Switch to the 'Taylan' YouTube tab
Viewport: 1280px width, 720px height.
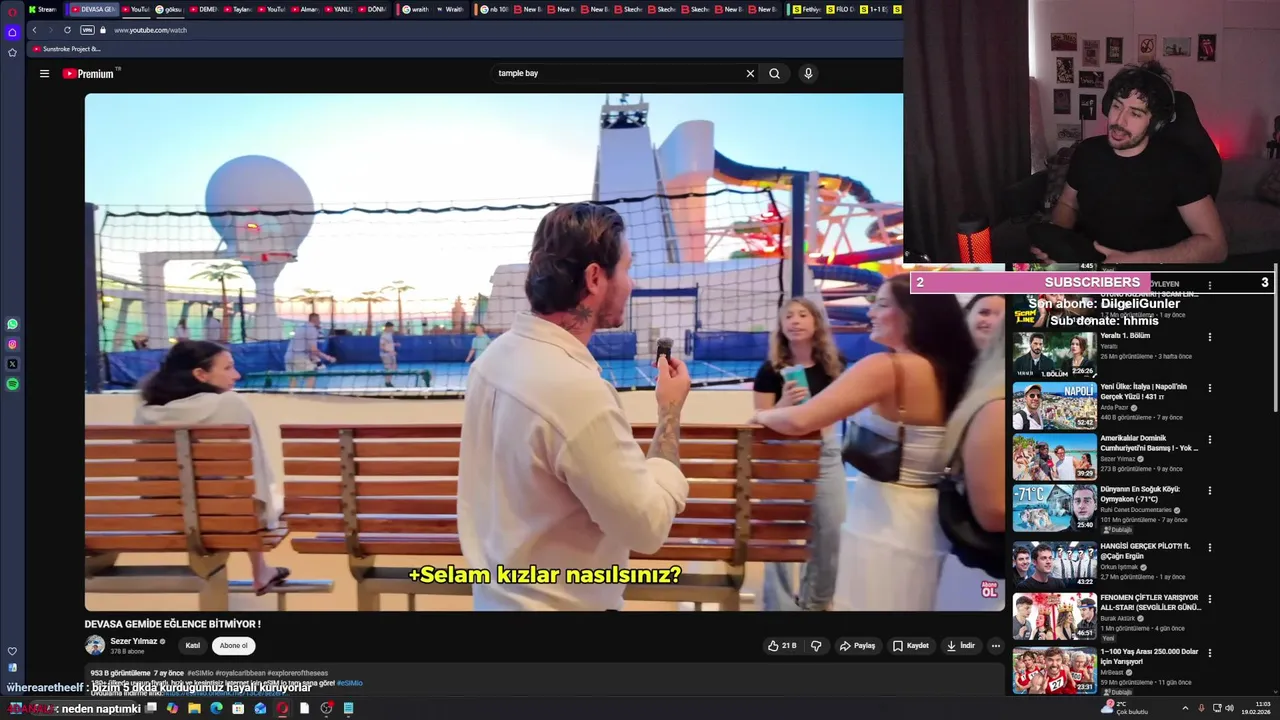236,9
